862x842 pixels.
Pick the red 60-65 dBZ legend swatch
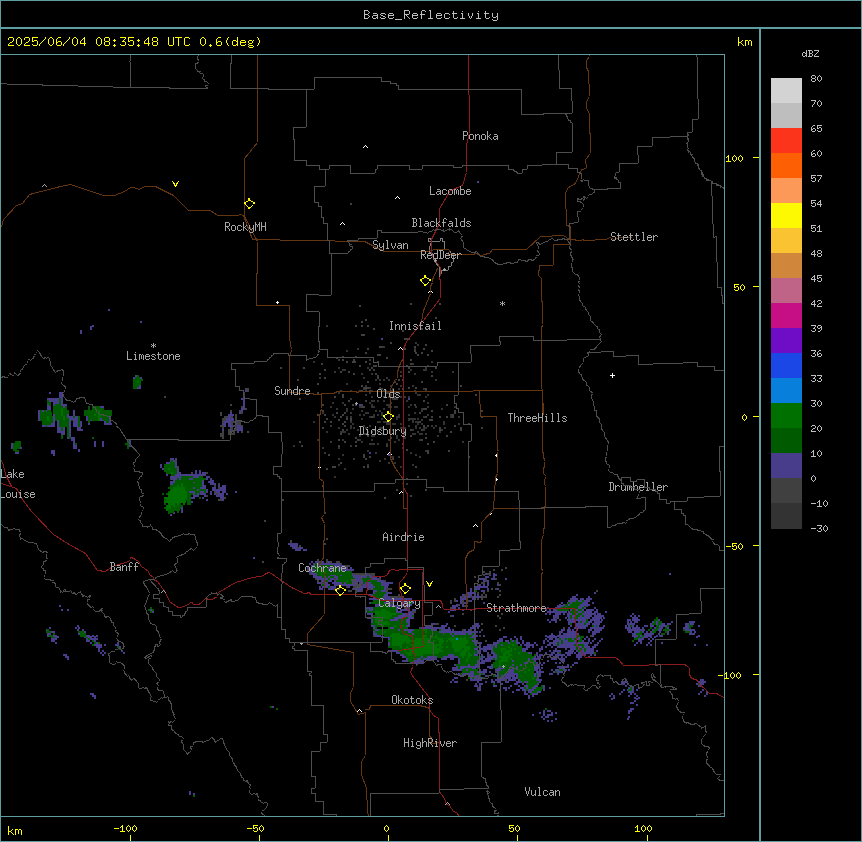786,140
